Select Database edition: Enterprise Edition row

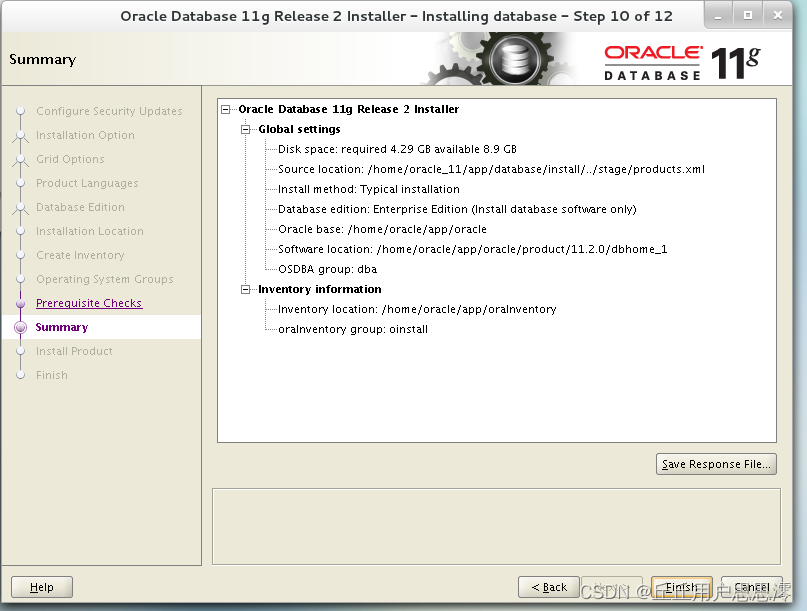(457, 210)
